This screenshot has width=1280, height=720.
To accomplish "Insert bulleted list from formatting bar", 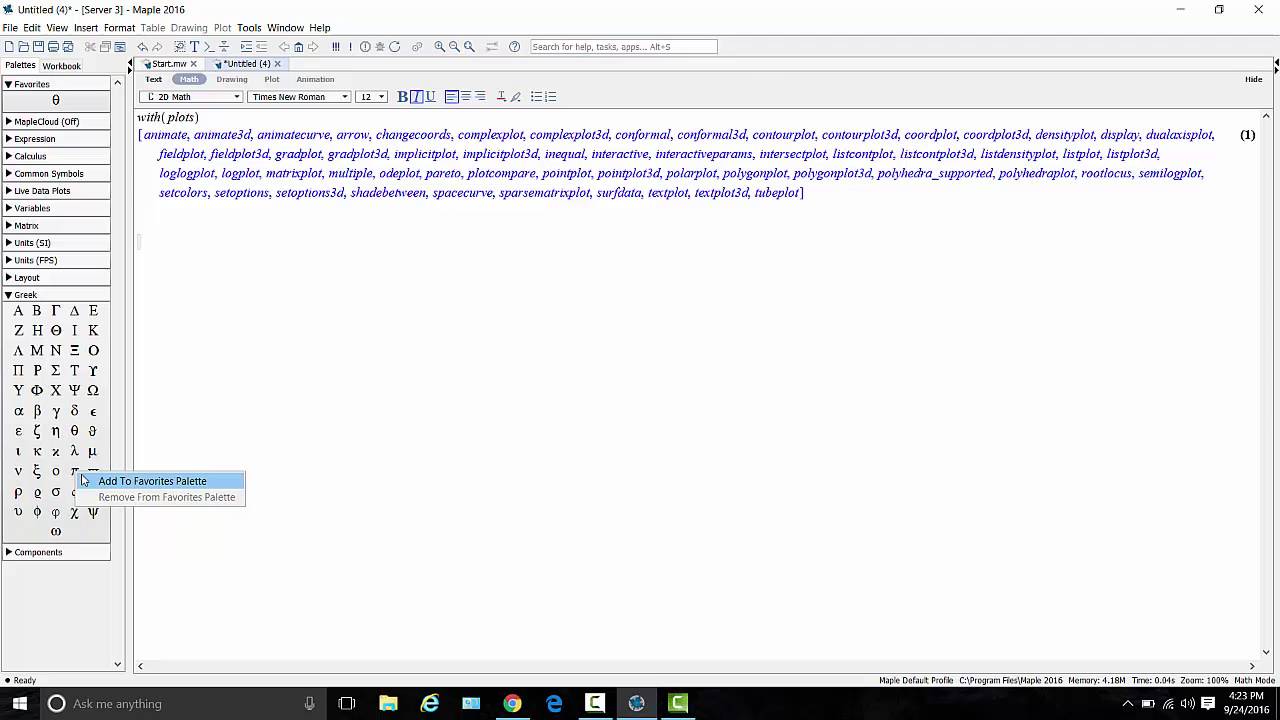I will [536, 97].
